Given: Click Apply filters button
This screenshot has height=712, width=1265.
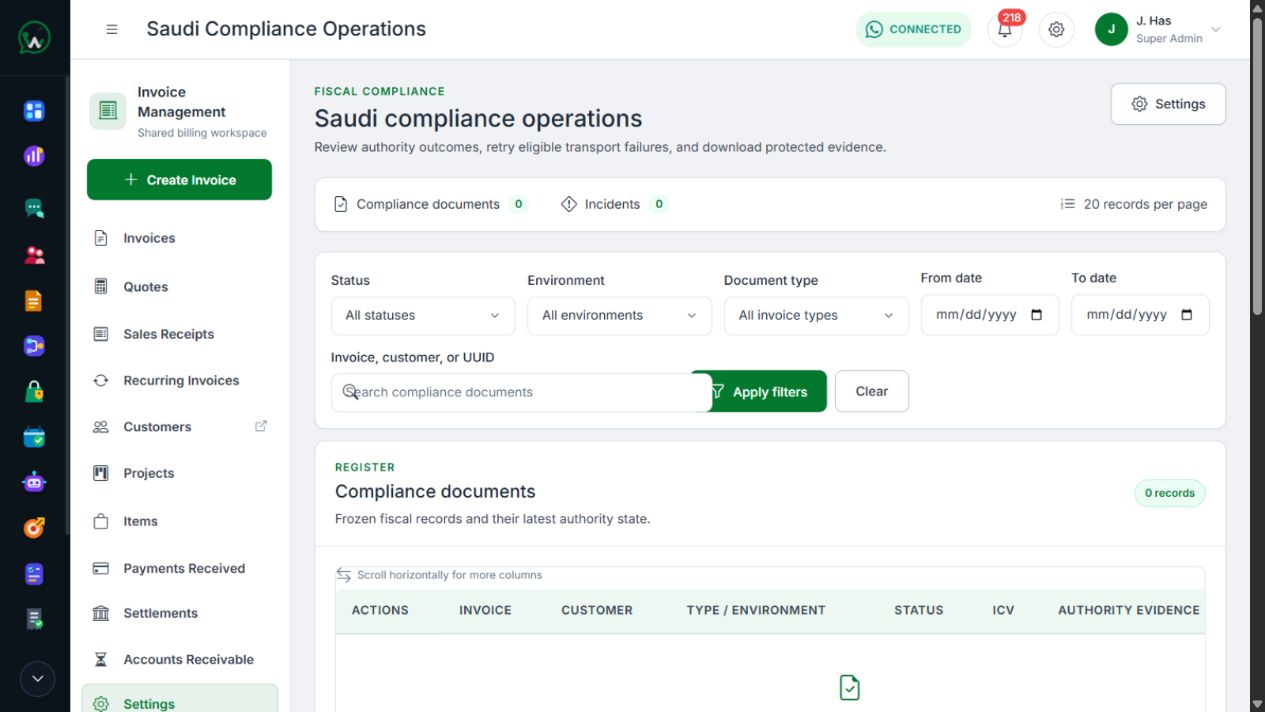Looking at the screenshot, I should [x=768, y=391].
